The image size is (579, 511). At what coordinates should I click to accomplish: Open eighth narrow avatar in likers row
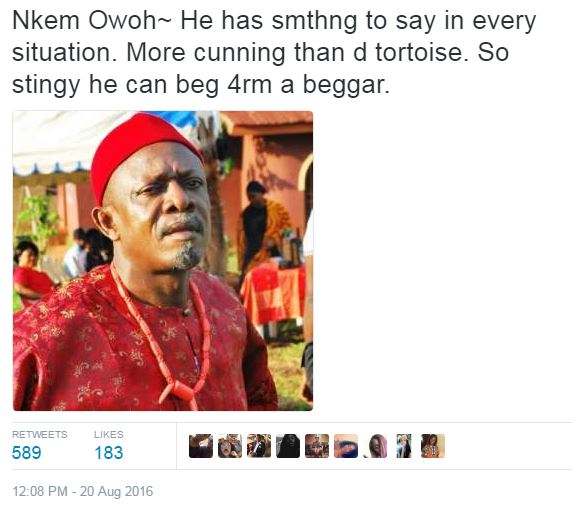[404, 446]
